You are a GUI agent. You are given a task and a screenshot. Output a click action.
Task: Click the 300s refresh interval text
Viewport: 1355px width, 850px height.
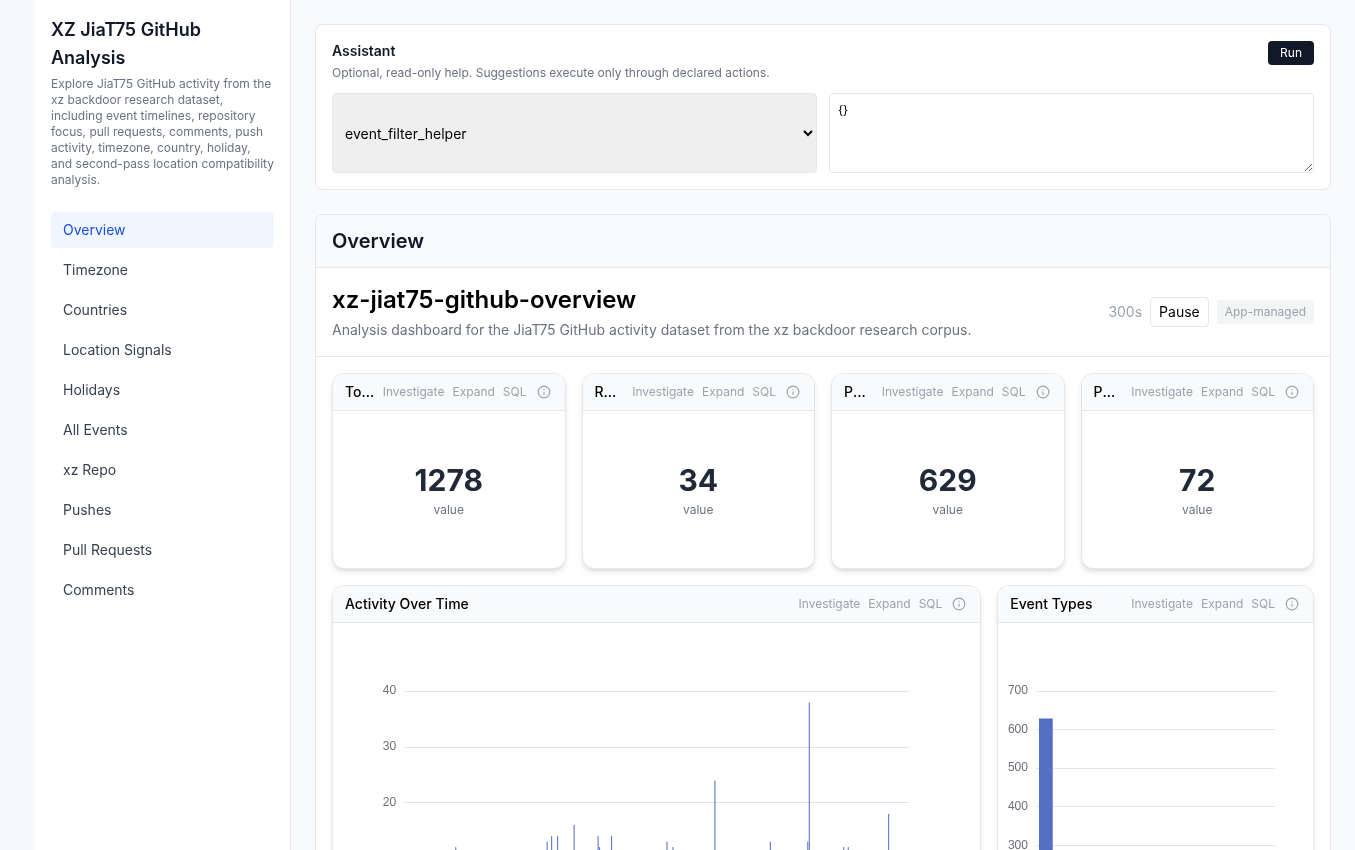click(x=1125, y=312)
